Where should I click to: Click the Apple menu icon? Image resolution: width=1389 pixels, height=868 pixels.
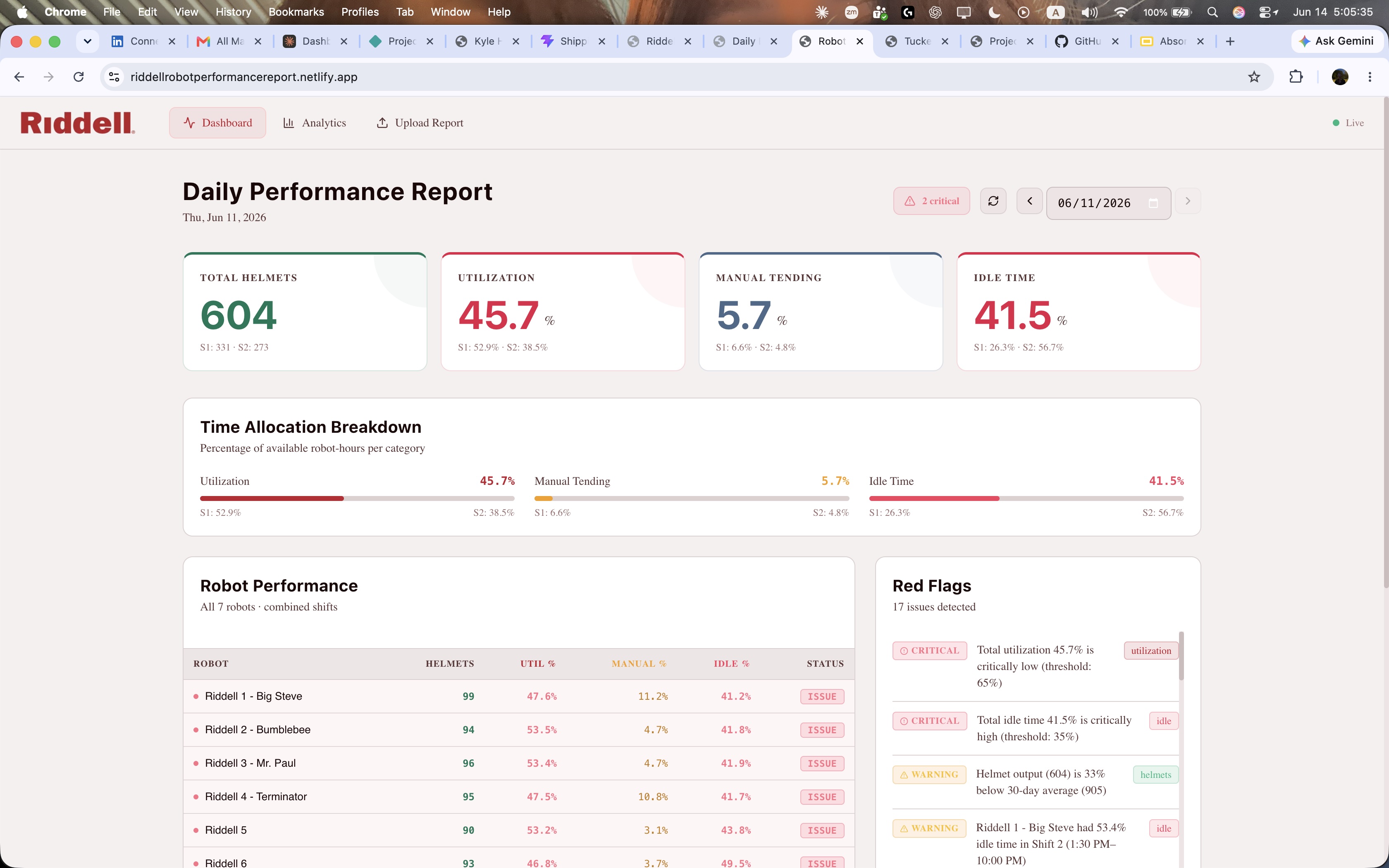pyautogui.click(x=22, y=12)
